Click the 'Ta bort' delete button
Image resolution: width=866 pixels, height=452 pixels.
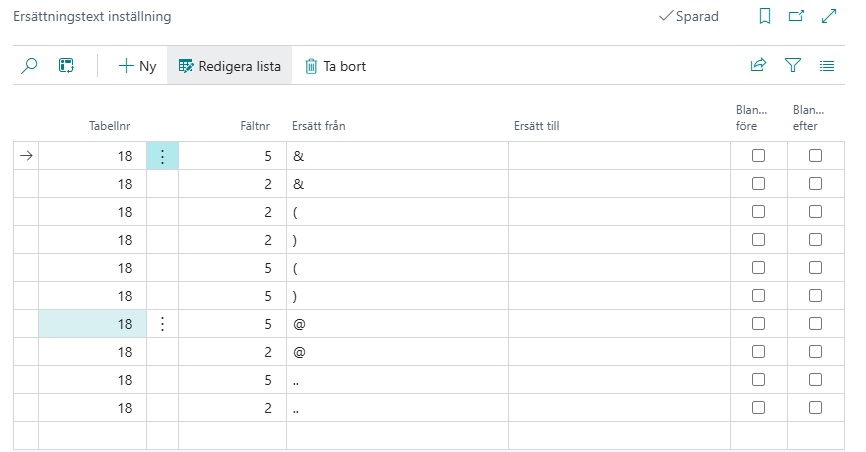[335, 66]
